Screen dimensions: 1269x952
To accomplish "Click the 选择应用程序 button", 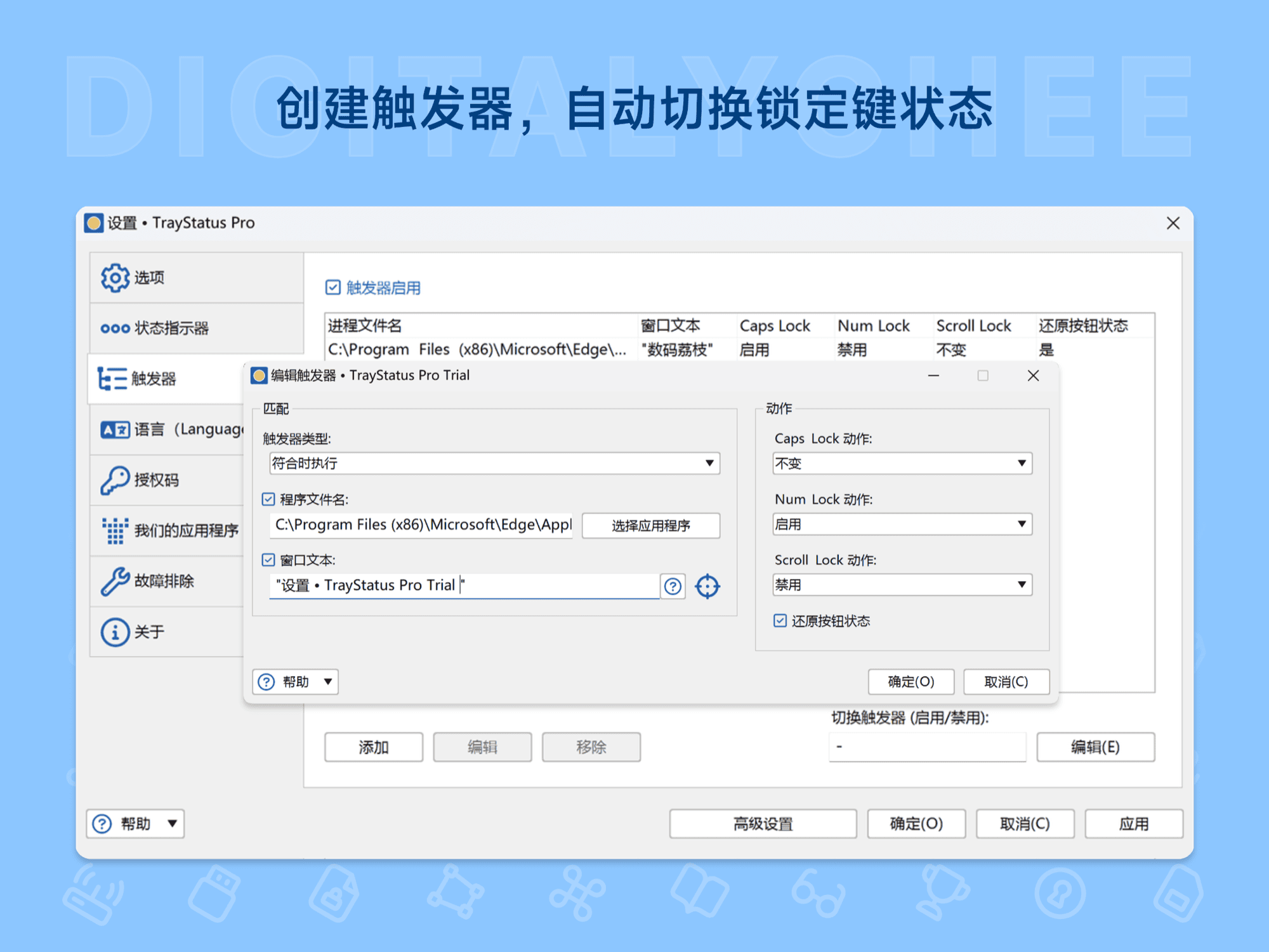I will click(650, 525).
